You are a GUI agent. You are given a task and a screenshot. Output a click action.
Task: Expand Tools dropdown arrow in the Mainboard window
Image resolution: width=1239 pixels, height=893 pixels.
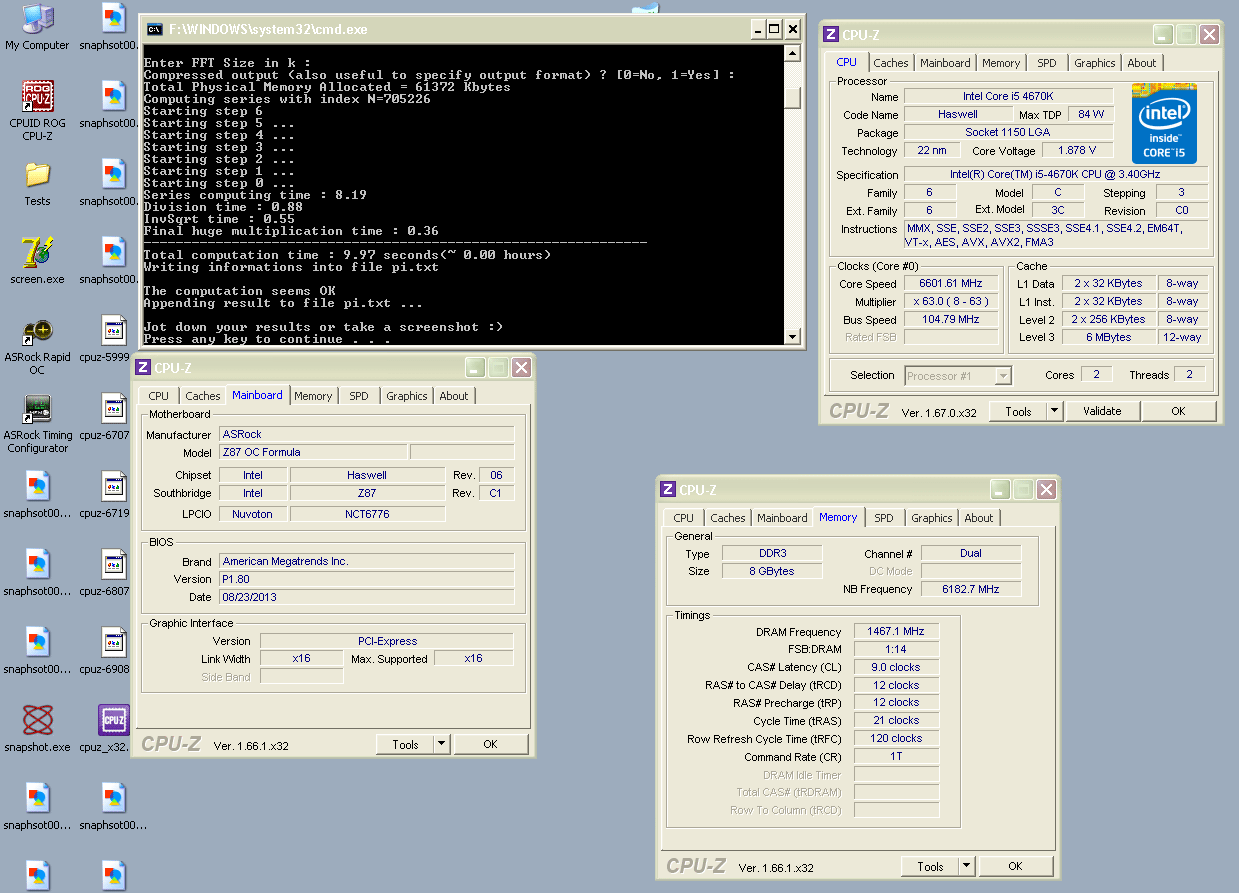pyautogui.click(x=441, y=744)
